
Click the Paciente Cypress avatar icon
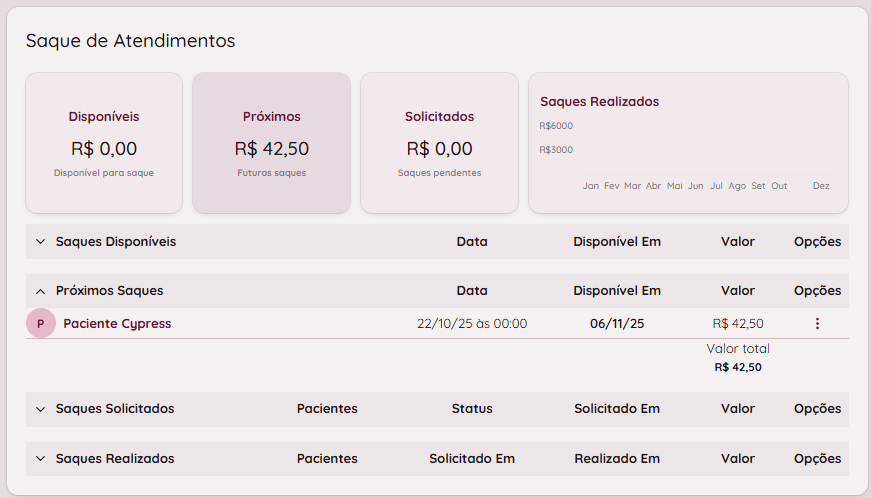pyautogui.click(x=41, y=324)
